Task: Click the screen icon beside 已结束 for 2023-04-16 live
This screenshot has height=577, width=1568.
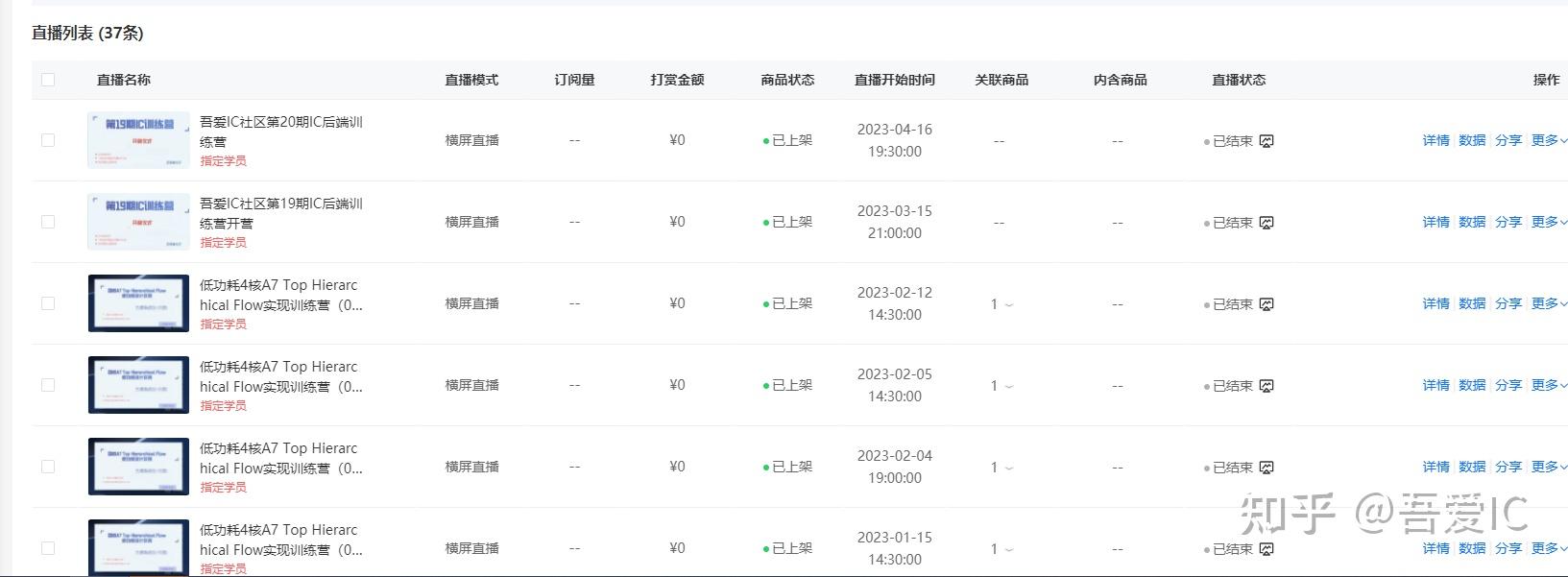Action: 1266,141
